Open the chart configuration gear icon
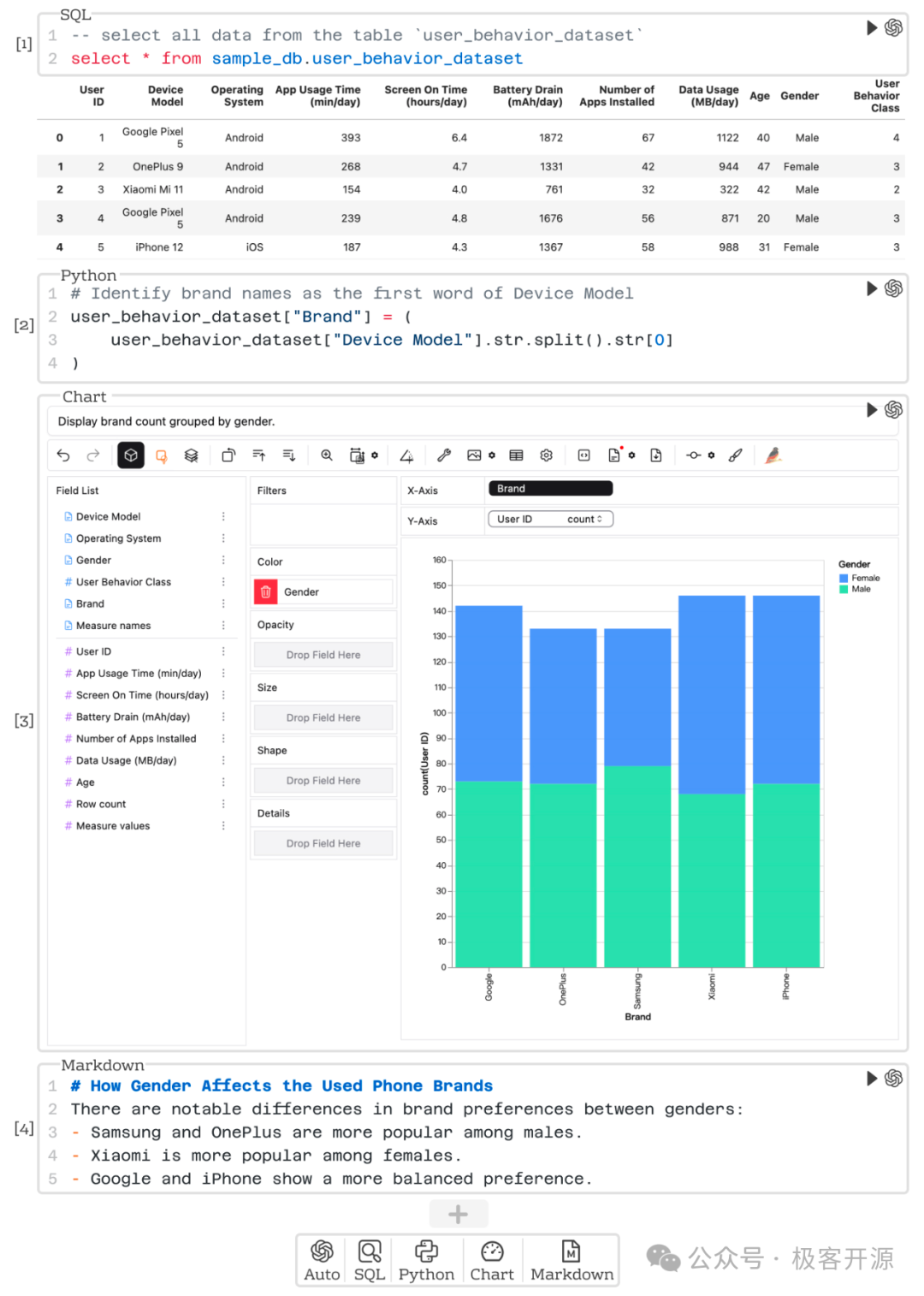 click(x=547, y=455)
